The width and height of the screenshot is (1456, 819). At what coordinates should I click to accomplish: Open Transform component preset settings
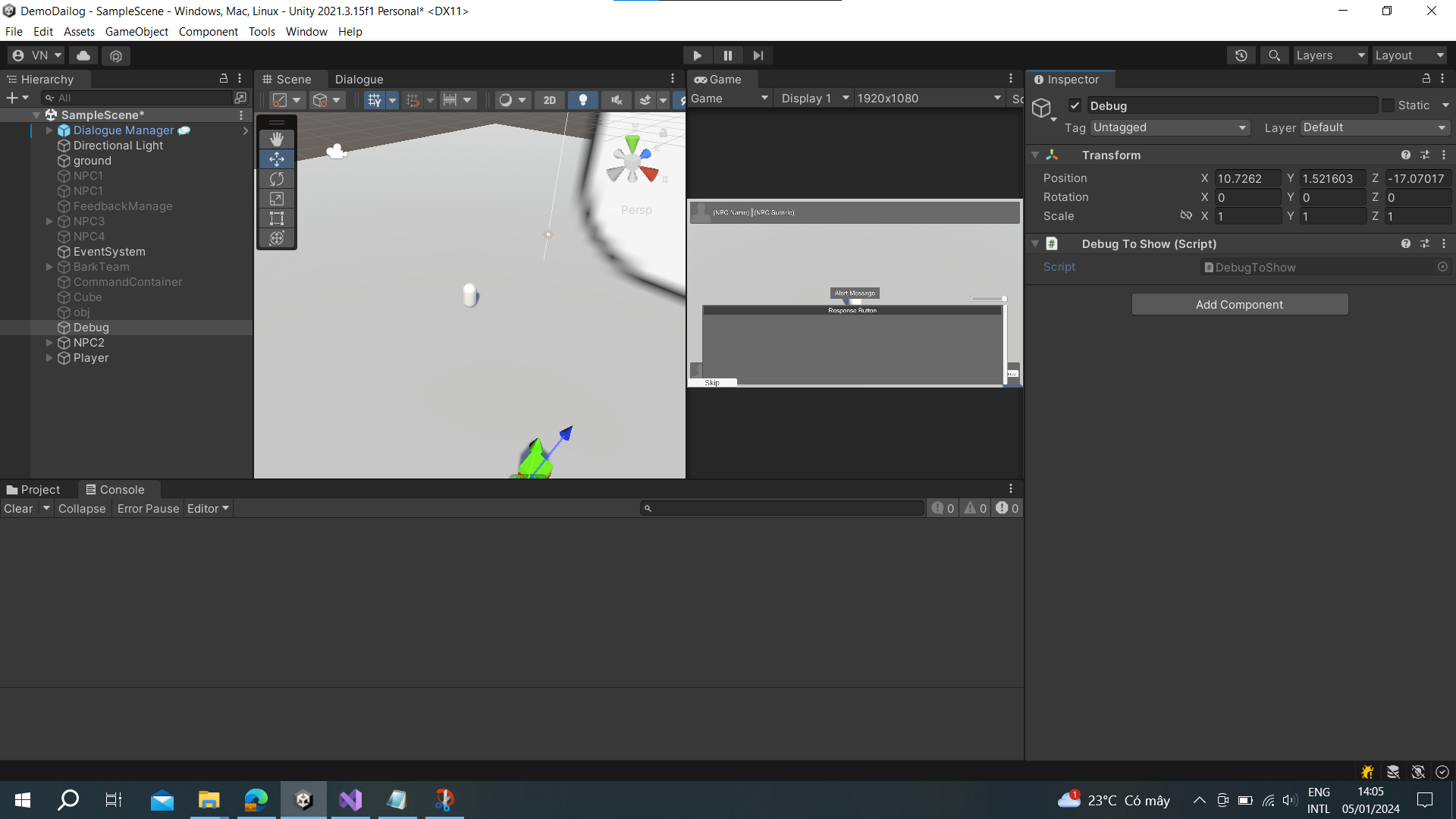pyautogui.click(x=1425, y=155)
